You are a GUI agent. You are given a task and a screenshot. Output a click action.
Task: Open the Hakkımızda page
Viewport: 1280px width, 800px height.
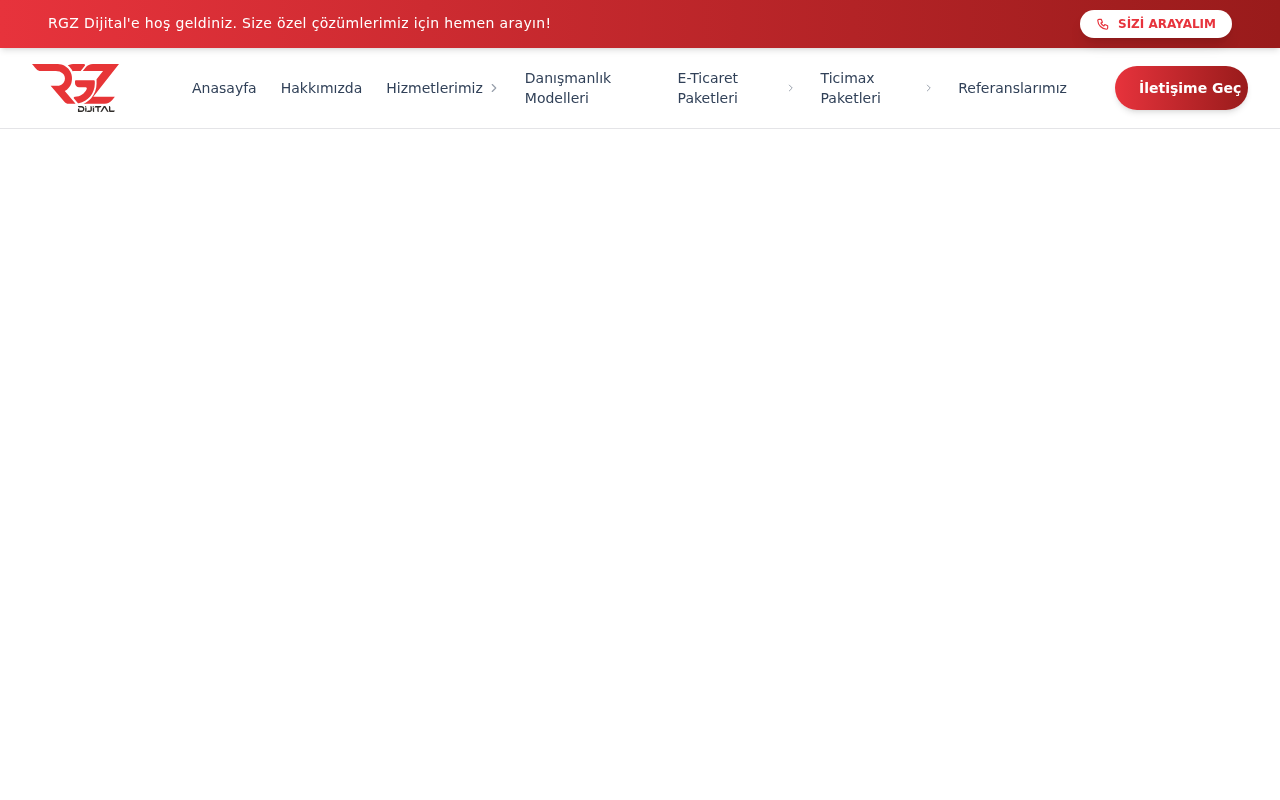coord(321,88)
